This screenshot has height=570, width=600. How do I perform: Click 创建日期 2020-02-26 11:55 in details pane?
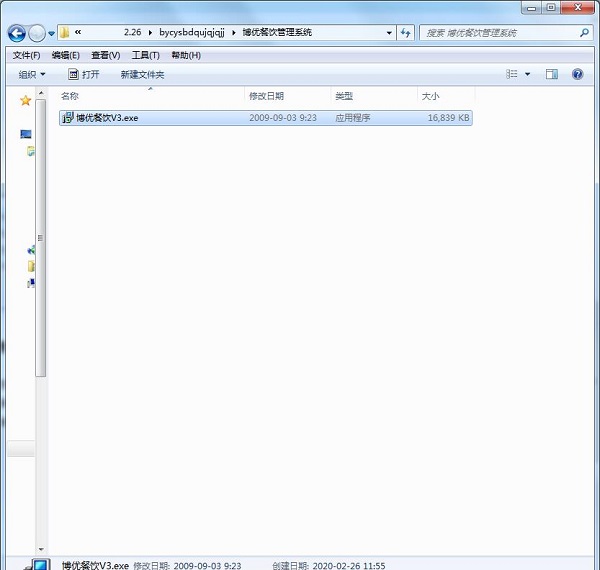click(329, 566)
